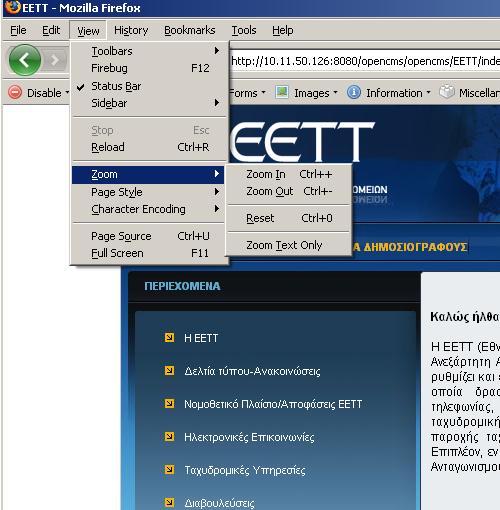Select the highlighted Zoom menu entry

pyautogui.click(x=149, y=175)
